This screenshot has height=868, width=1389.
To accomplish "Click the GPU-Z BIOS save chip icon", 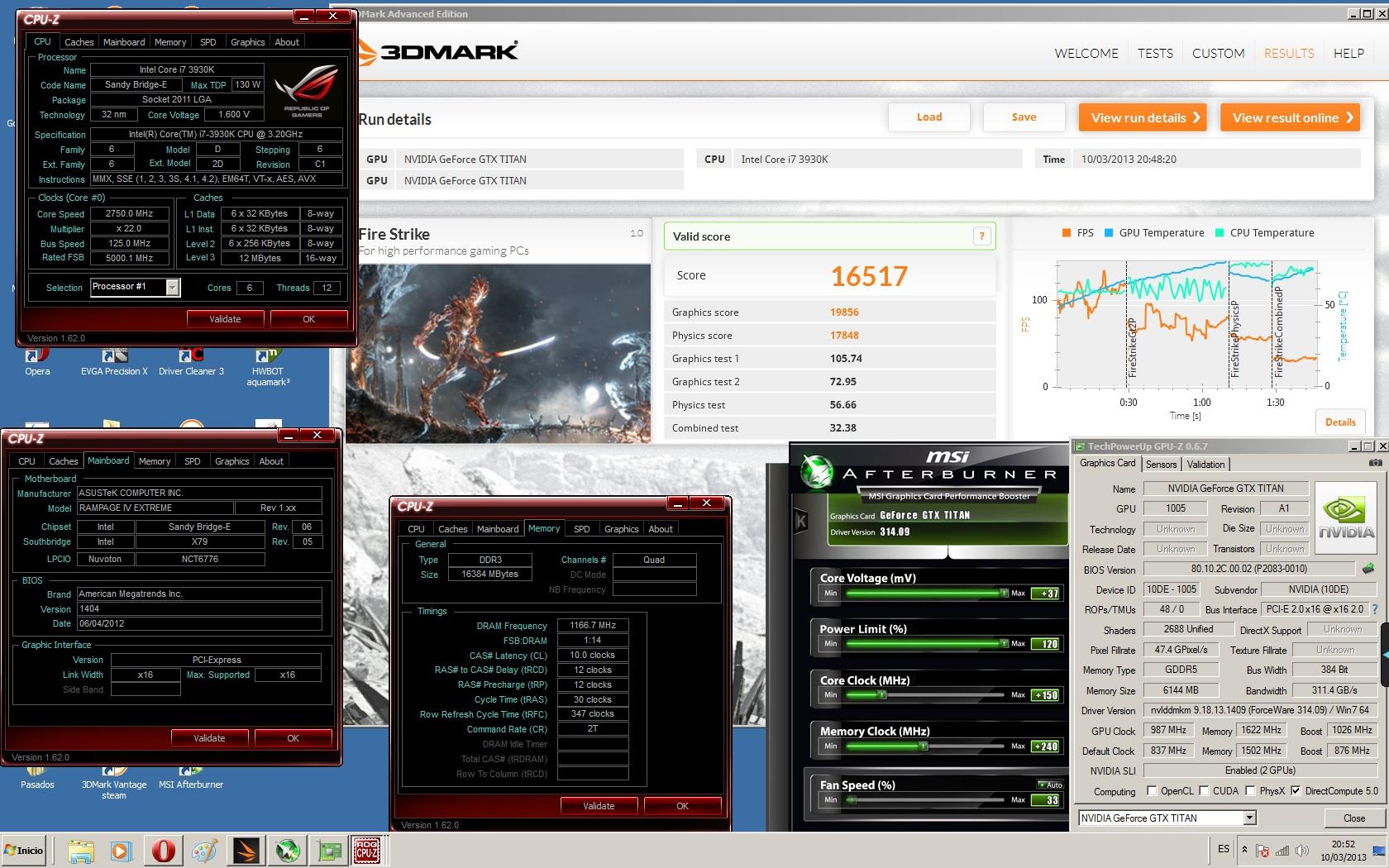I will (1368, 569).
